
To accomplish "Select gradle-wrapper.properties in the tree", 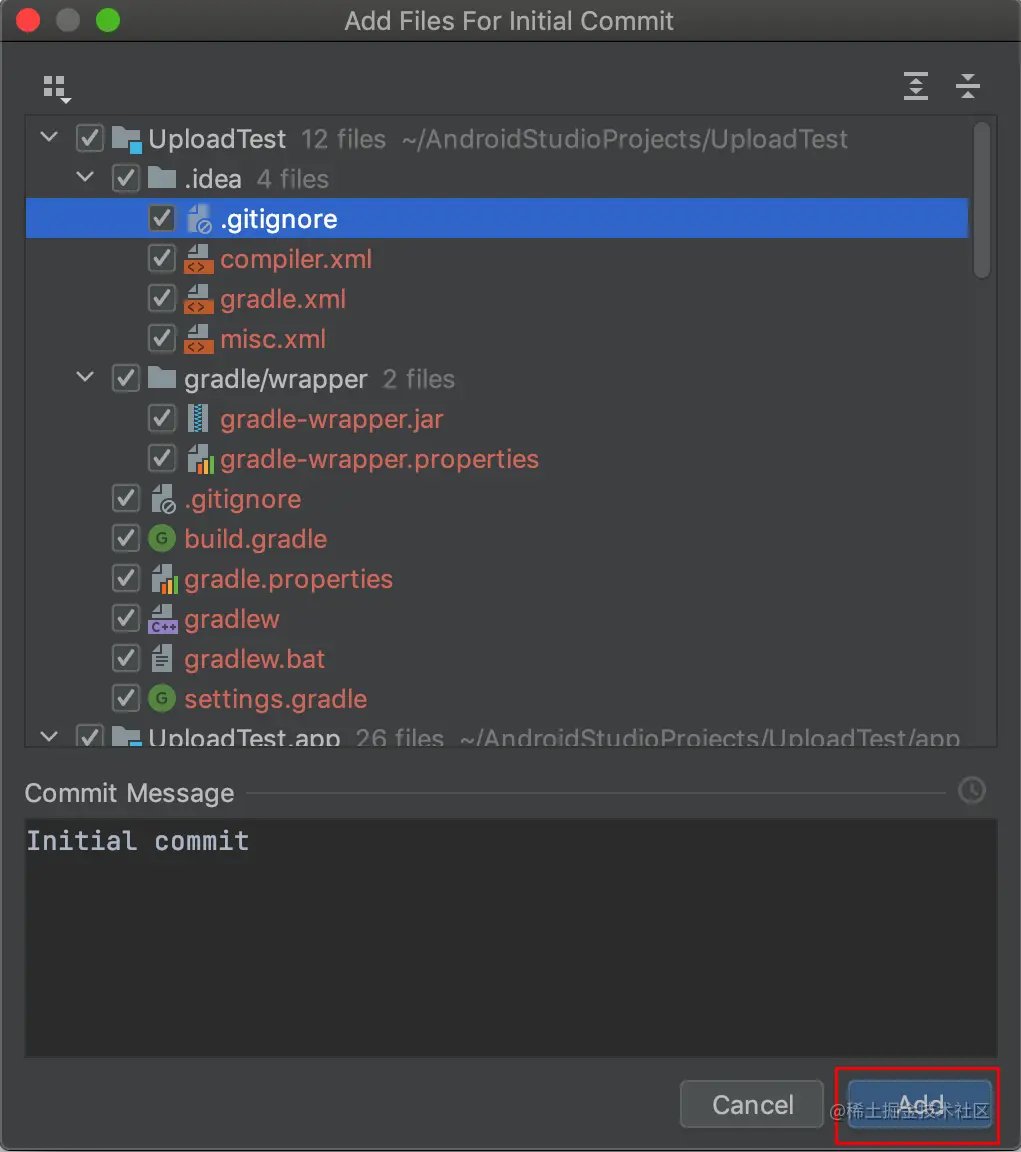I will click(379, 459).
